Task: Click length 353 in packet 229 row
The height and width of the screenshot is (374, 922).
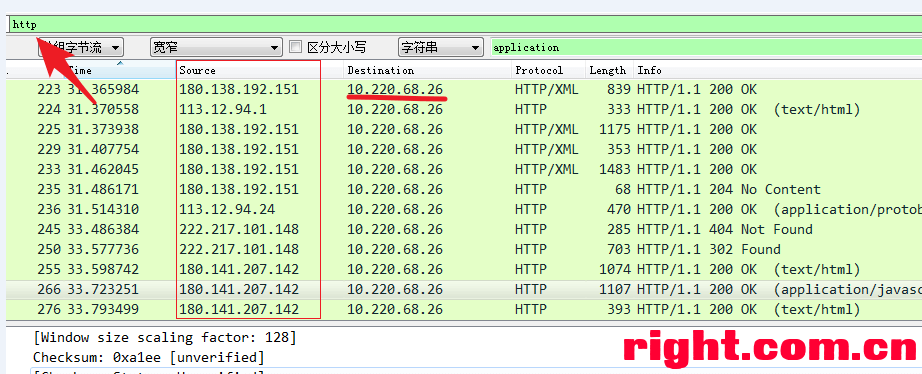Action: tap(619, 149)
